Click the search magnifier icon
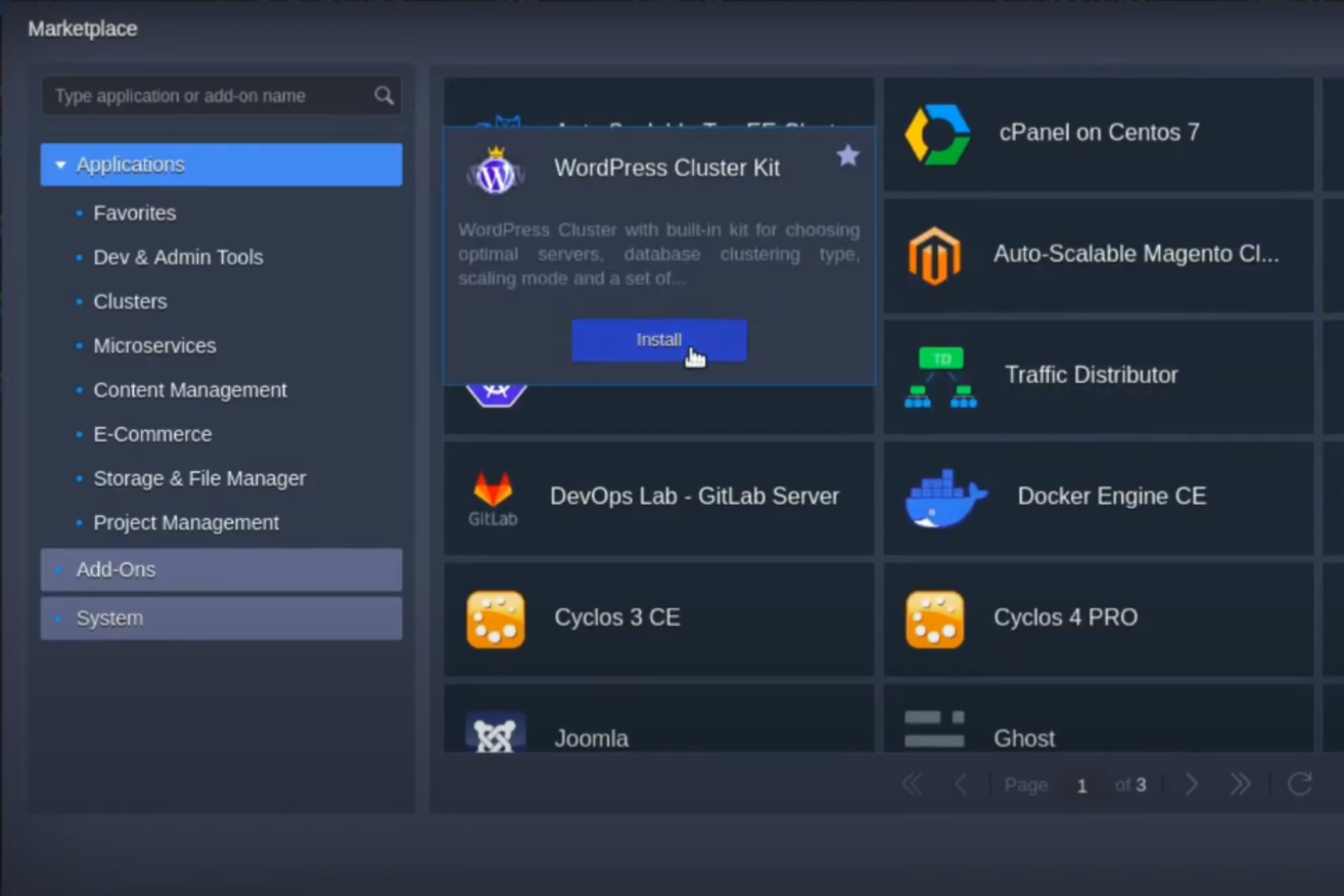1344x896 pixels. pos(383,95)
